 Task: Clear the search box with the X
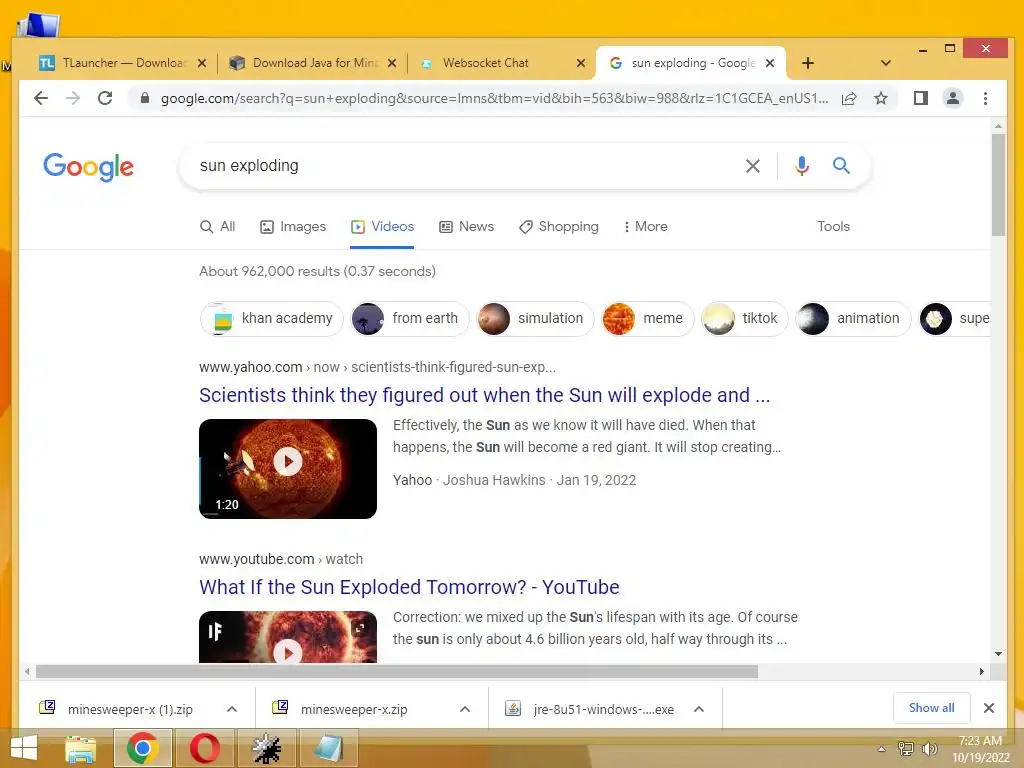(x=753, y=166)
